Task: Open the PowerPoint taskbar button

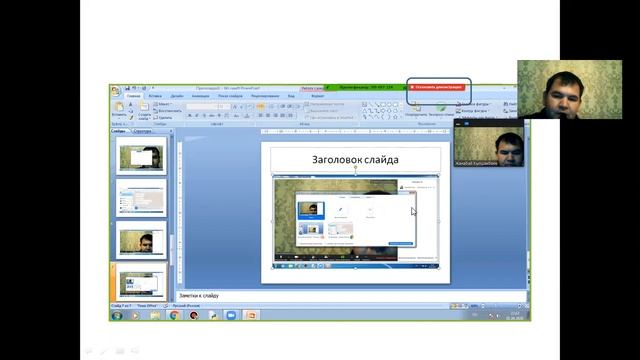Action: (x=251, y=315)
